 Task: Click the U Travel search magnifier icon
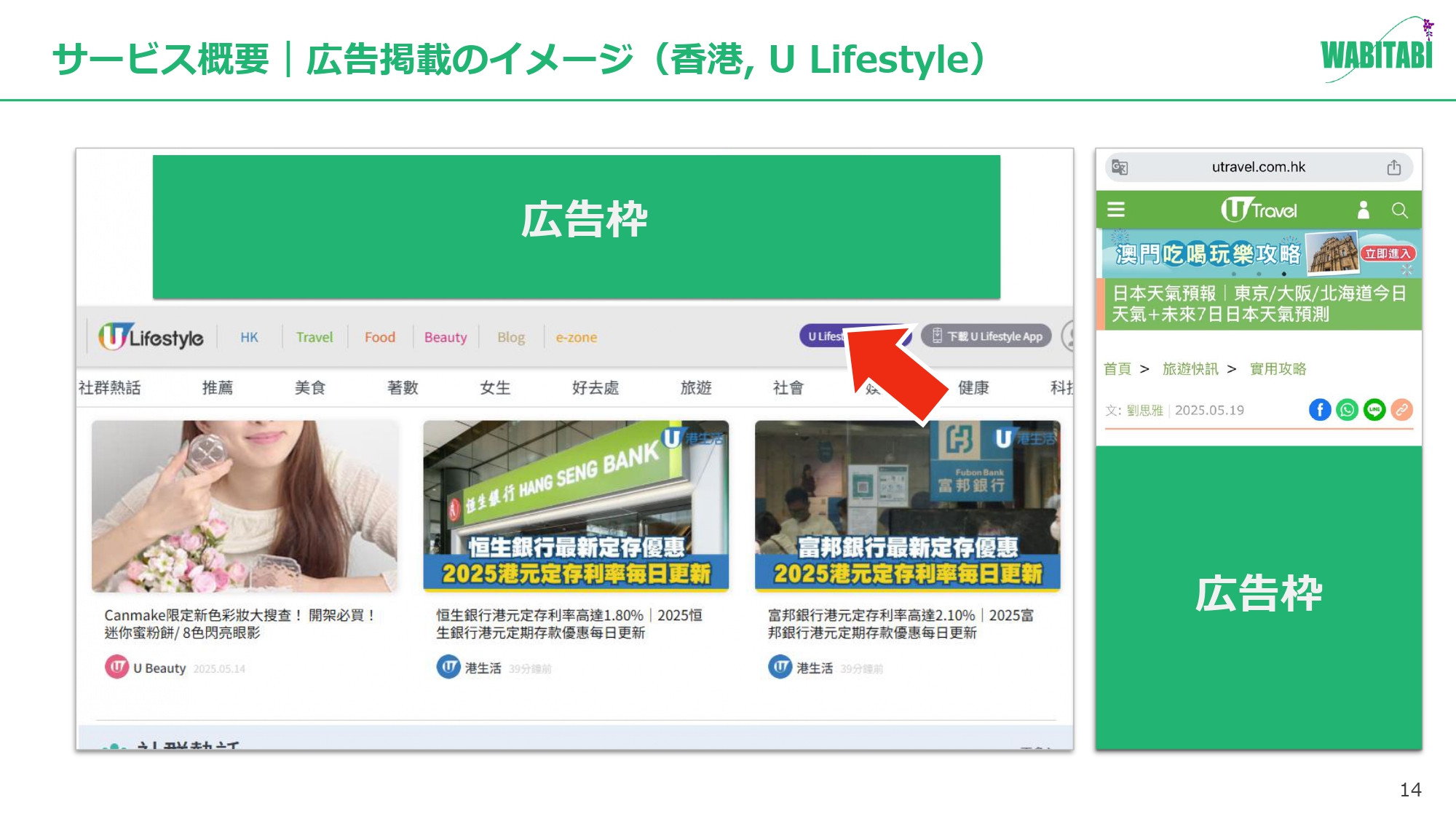1398,210
